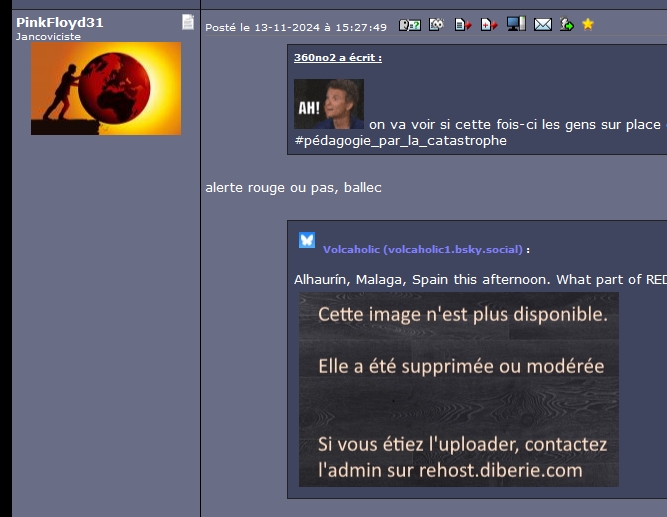Click the yellow star favorite icon

coord(588,24)
